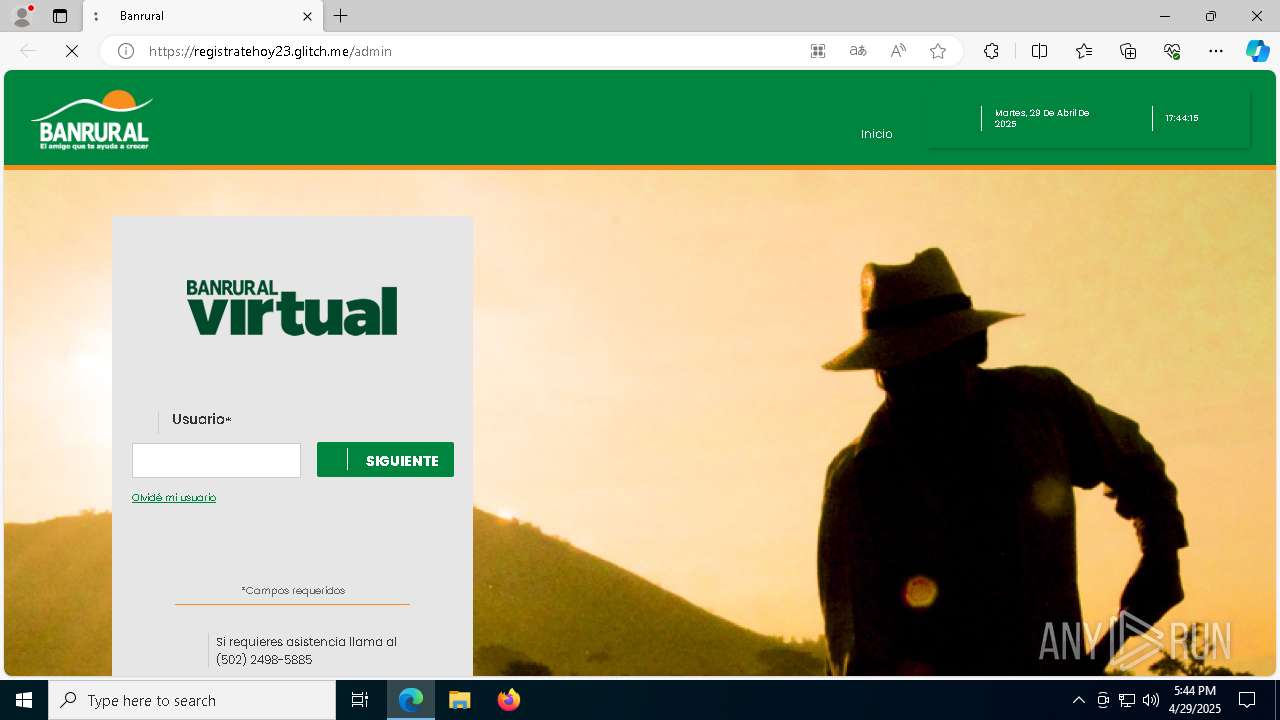1280x720 pixels.
Task: Open Edge settings and more menu
Action: click(x=1216, y=51)
